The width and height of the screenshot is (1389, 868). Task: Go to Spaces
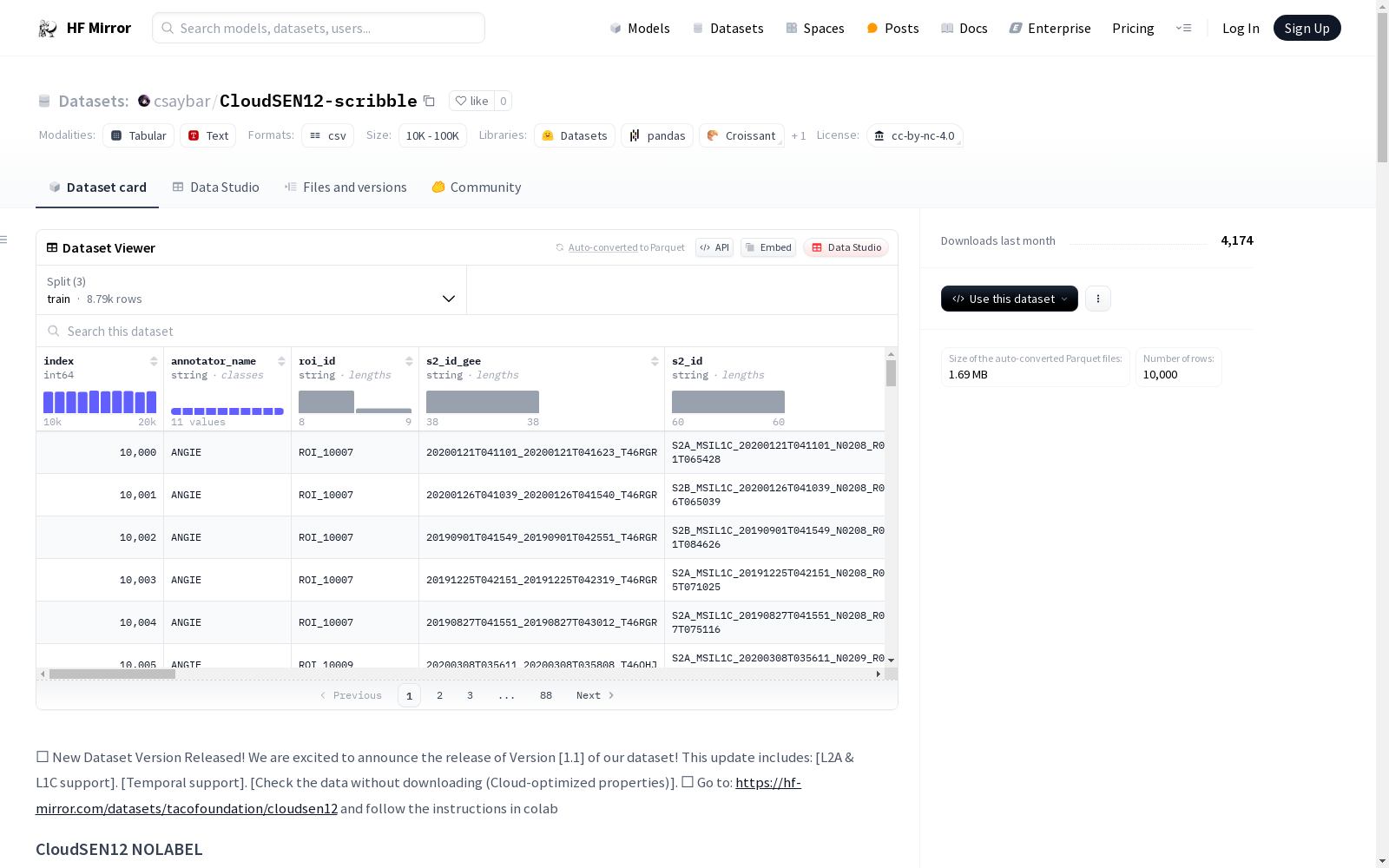814,28
